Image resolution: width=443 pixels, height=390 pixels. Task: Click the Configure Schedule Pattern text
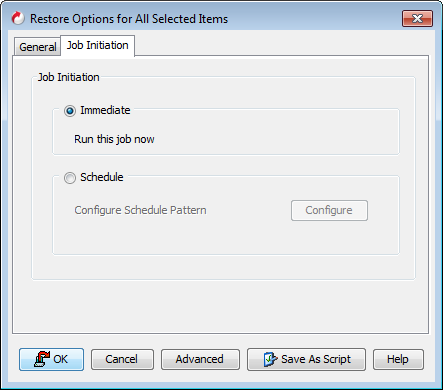140,210
